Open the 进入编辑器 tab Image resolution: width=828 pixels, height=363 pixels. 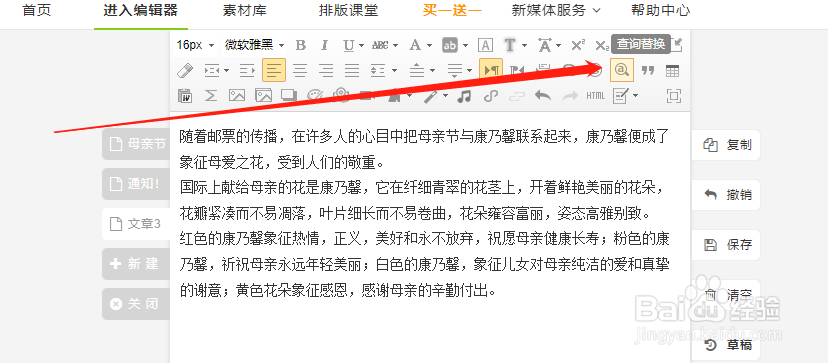click(140, 10)
